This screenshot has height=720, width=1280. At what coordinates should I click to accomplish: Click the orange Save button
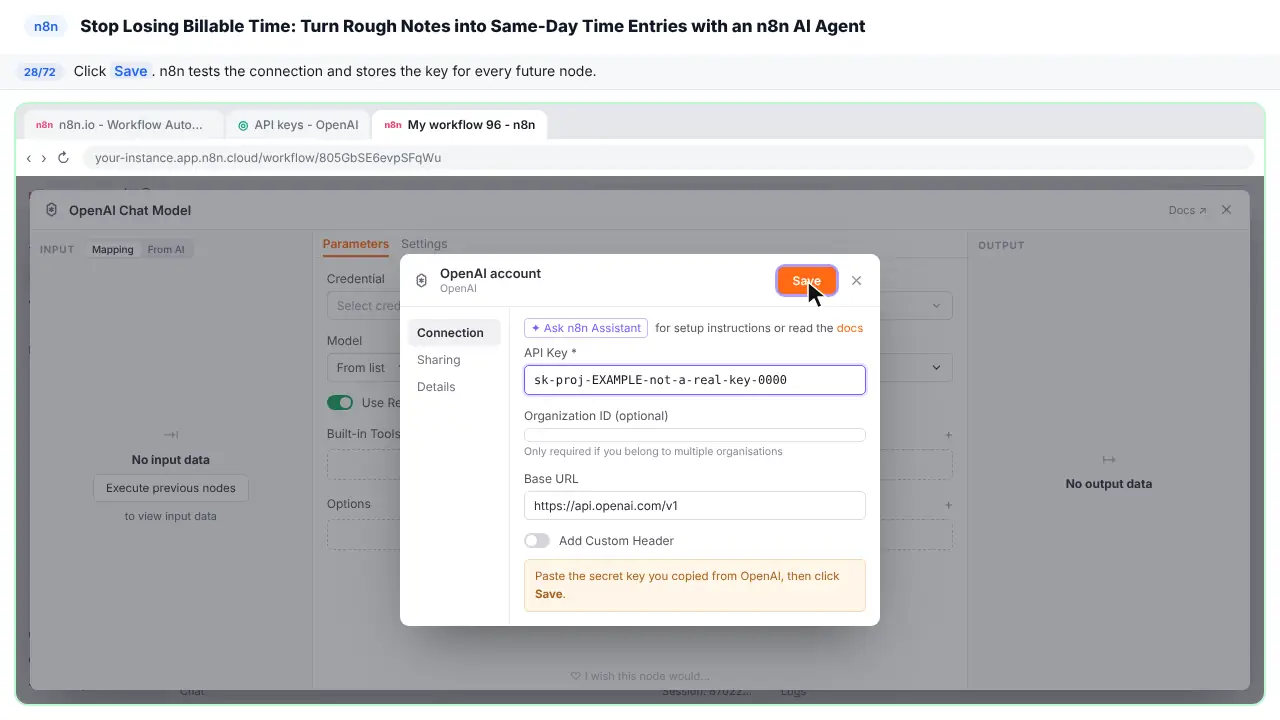click(806, 281)
